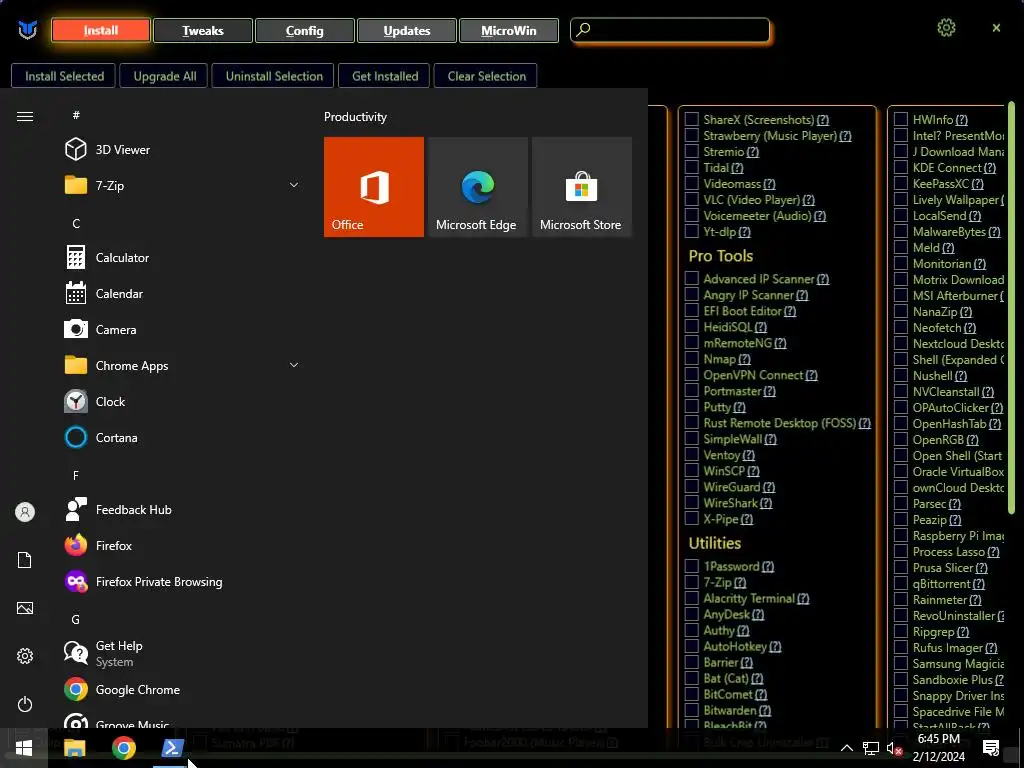Screen dimensions: 1024x768
Task: Tick the Putty checkbox
Action: tap(692, 406)
